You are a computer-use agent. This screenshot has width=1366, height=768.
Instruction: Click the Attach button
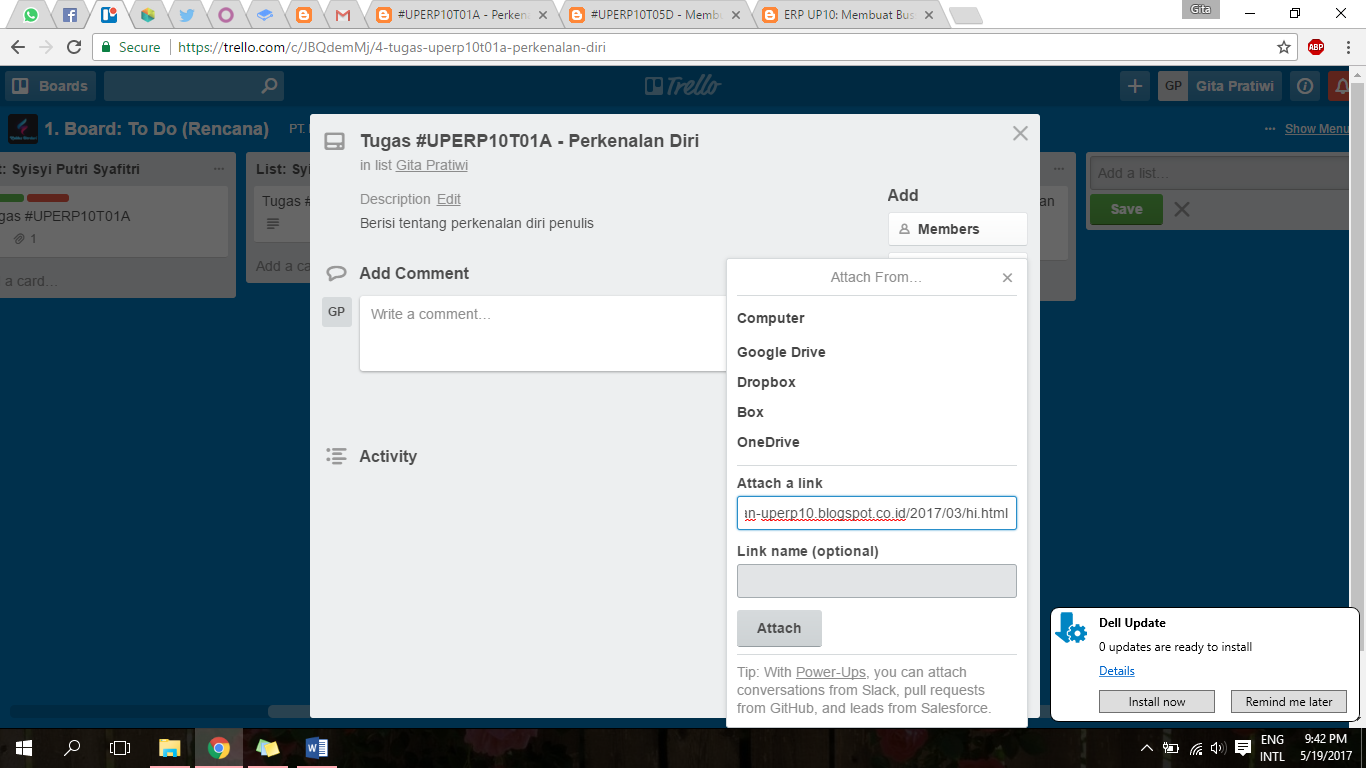pos(779,628)
